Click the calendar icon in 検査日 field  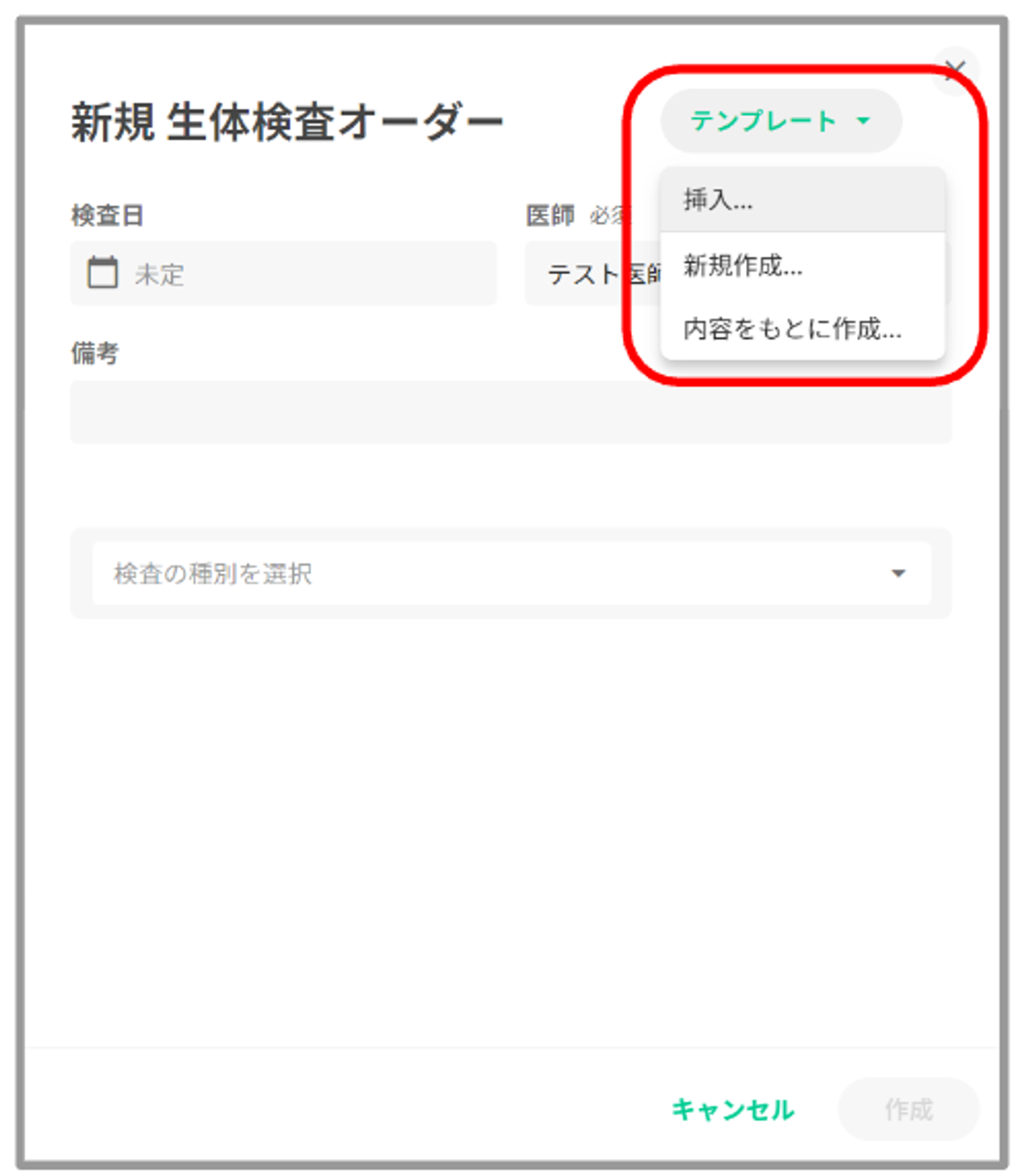click(x=103, y=272)
